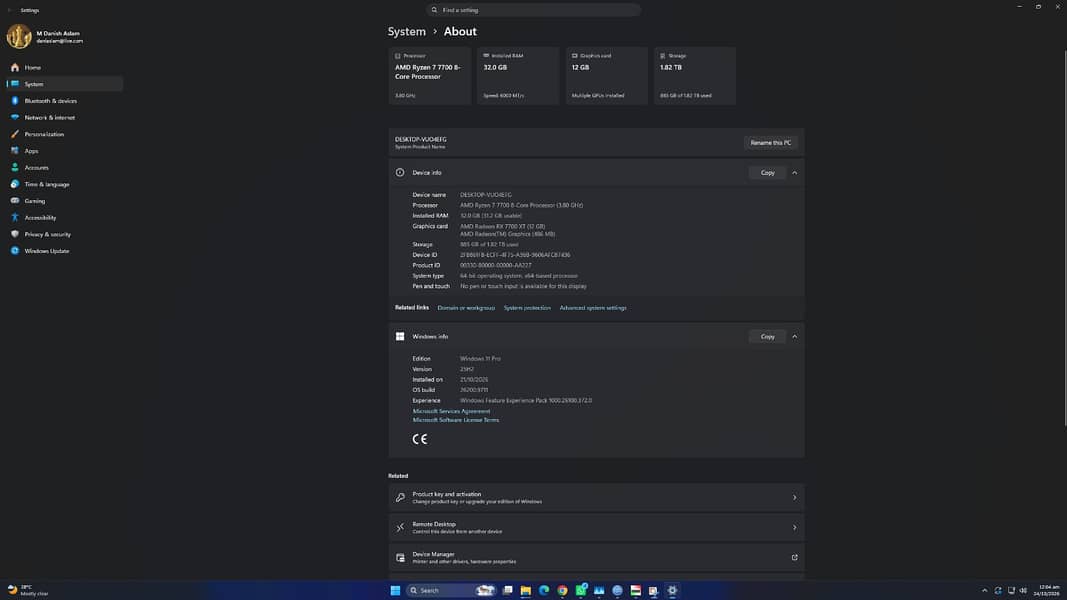
Task: Click the Device Manager icon
Action: pos(400,558)
